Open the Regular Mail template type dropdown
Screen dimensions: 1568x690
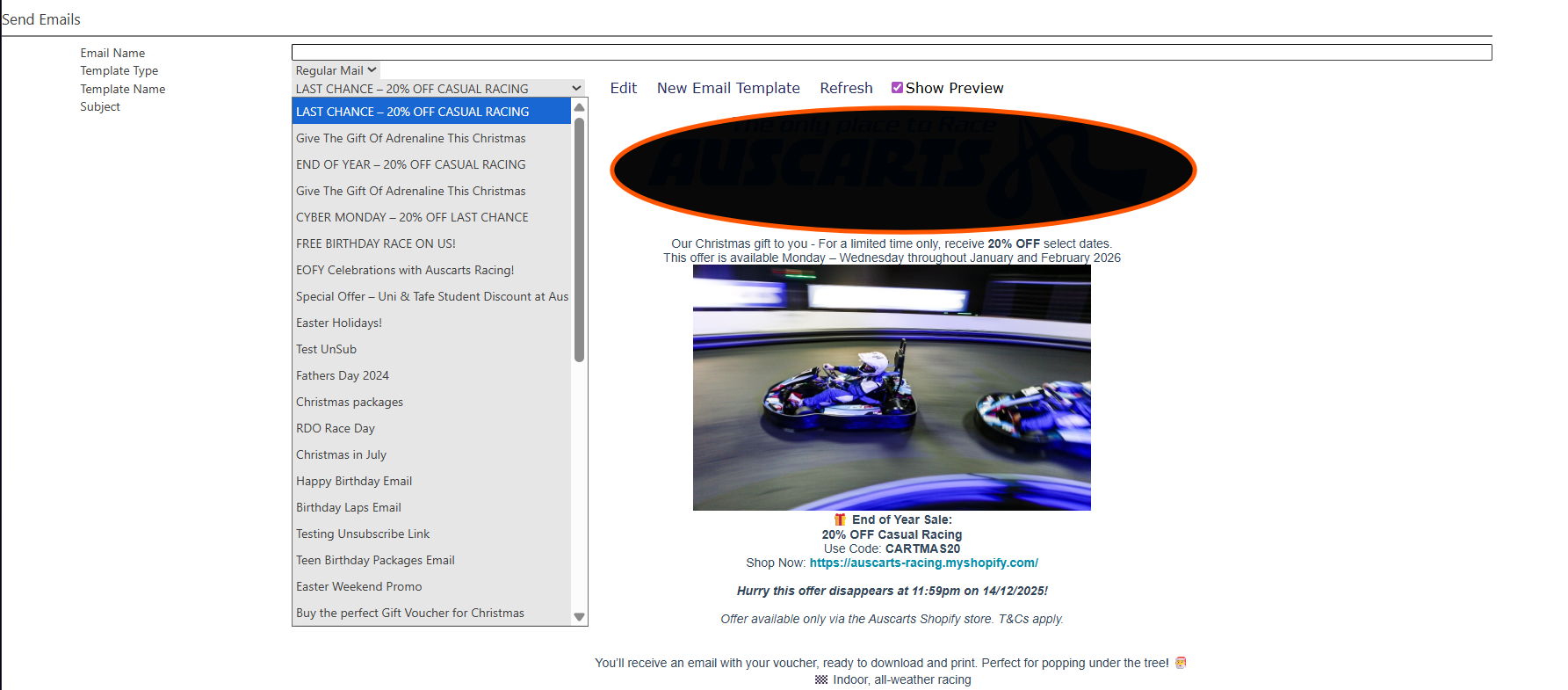336,70
